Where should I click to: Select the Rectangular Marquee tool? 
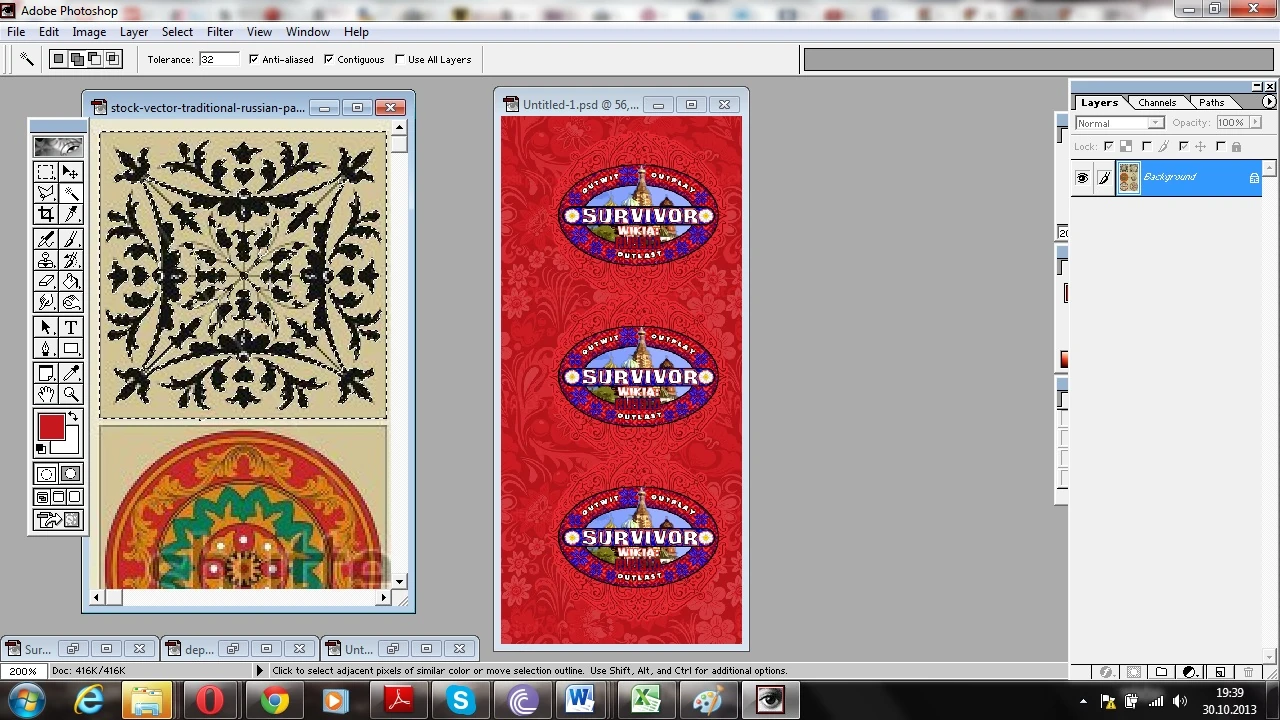[46, 172]
